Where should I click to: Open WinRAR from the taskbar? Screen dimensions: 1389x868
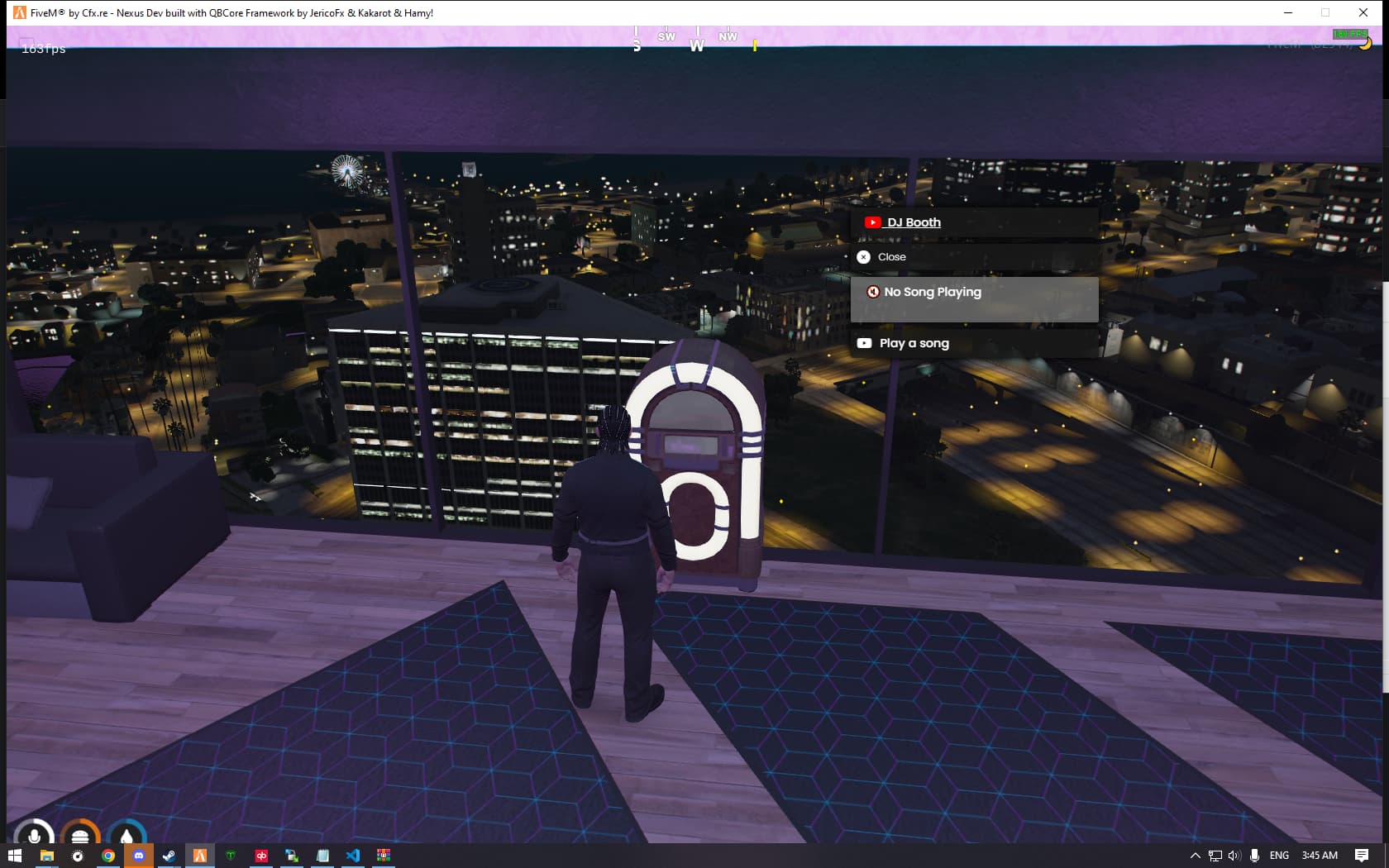click(384, 856)
